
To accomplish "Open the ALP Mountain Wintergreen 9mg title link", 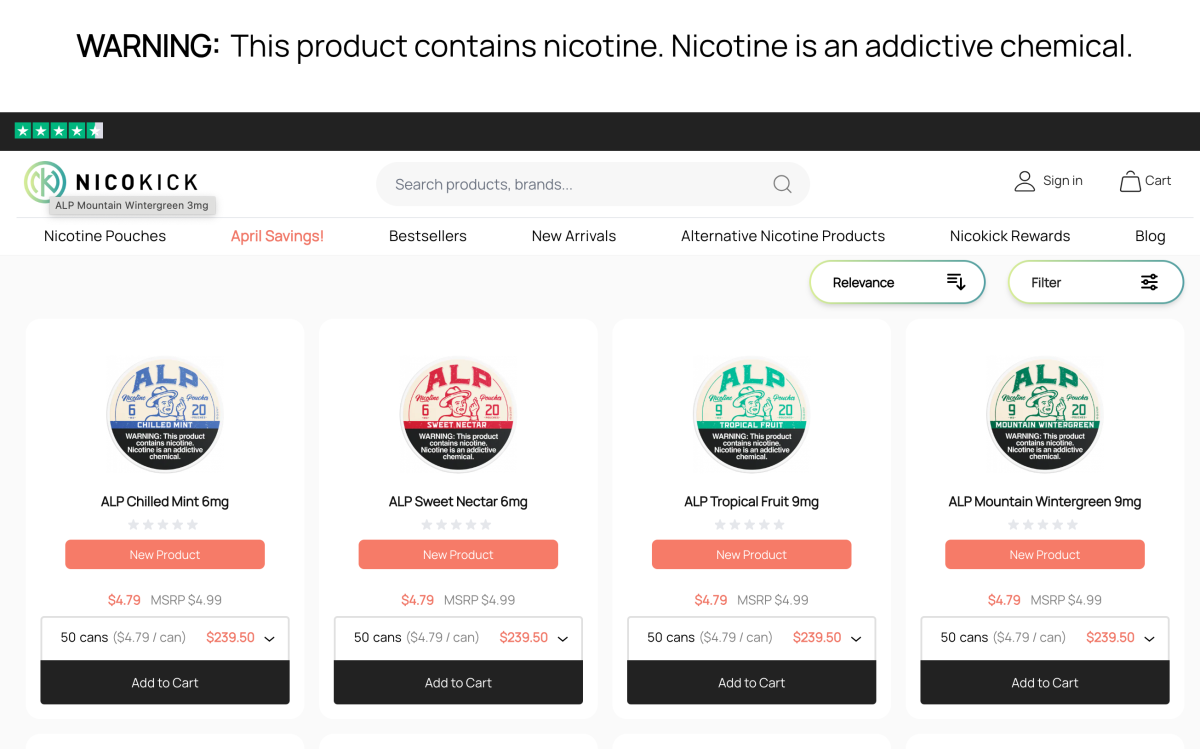I will point(1044,502).
